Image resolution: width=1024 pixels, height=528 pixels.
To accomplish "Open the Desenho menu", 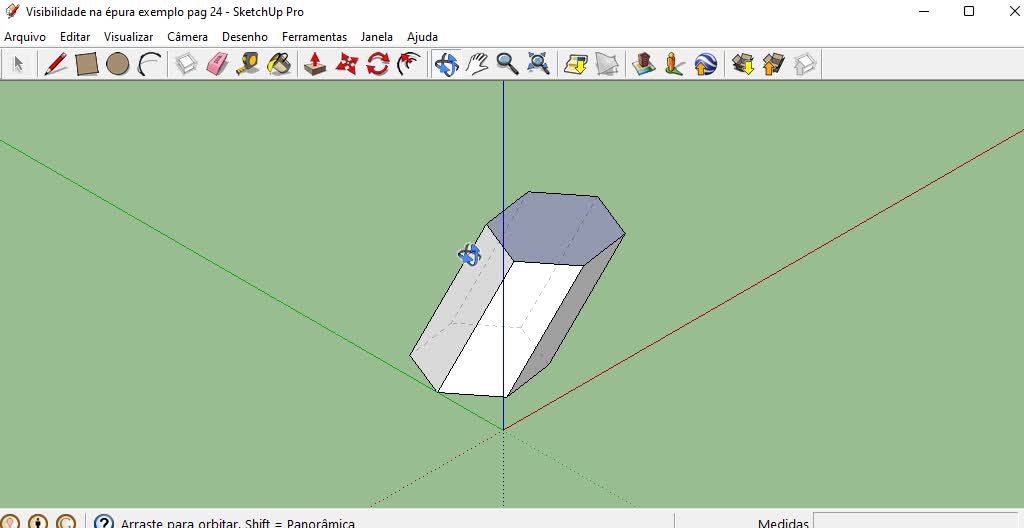I will click(245, 37).
